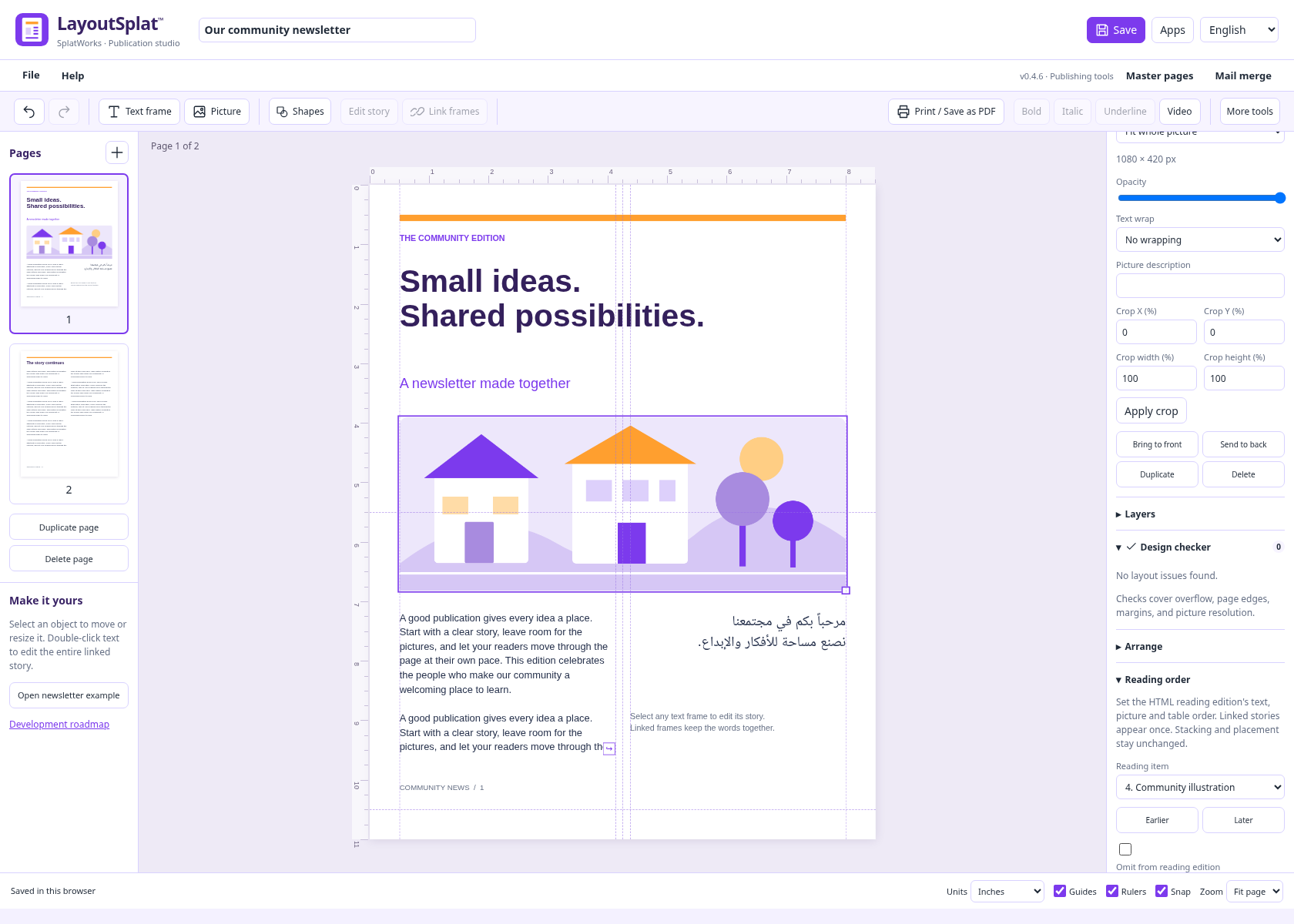Open the Help menu

[72, 75]
